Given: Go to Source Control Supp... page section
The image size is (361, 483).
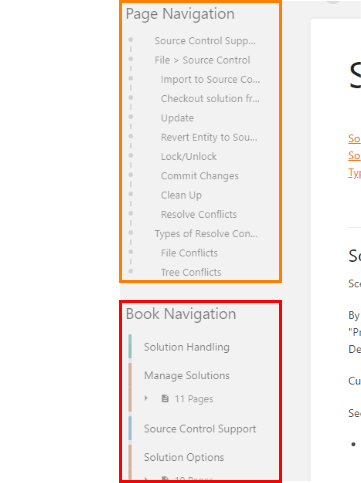Looking at the screenshot, I should click(x=205, y=41).
